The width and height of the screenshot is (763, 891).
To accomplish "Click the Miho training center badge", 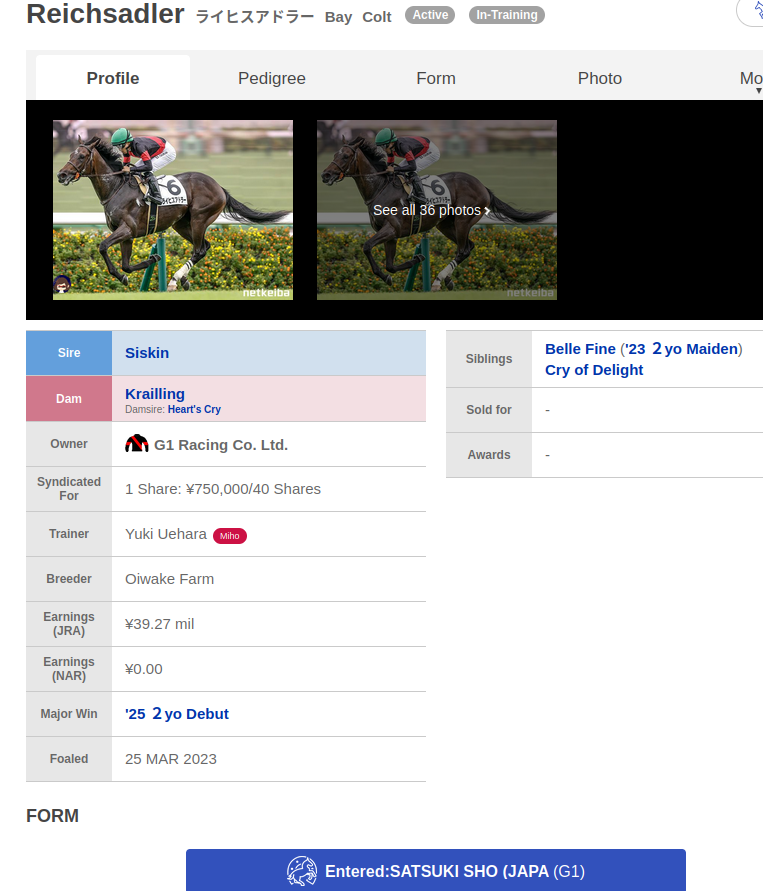I will pos(230,536).
